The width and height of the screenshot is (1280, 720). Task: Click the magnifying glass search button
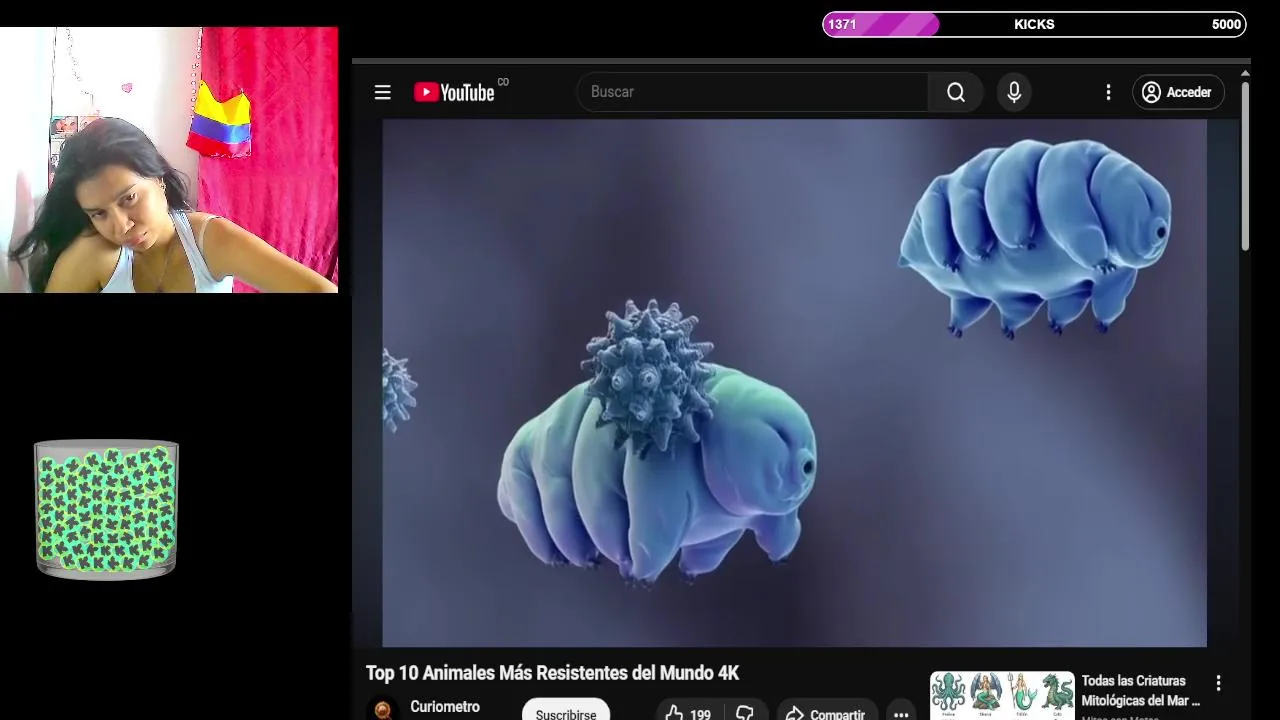956,92
